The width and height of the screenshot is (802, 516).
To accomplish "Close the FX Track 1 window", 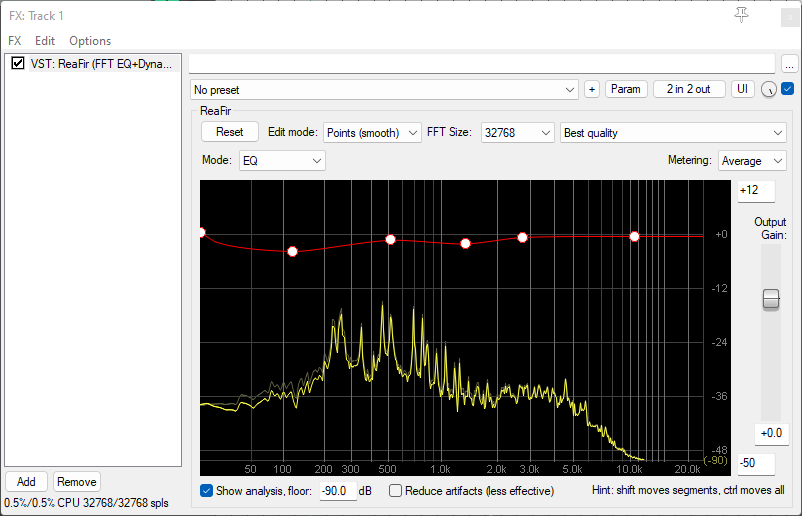I will pyautogui.click(x=790, y=17).
